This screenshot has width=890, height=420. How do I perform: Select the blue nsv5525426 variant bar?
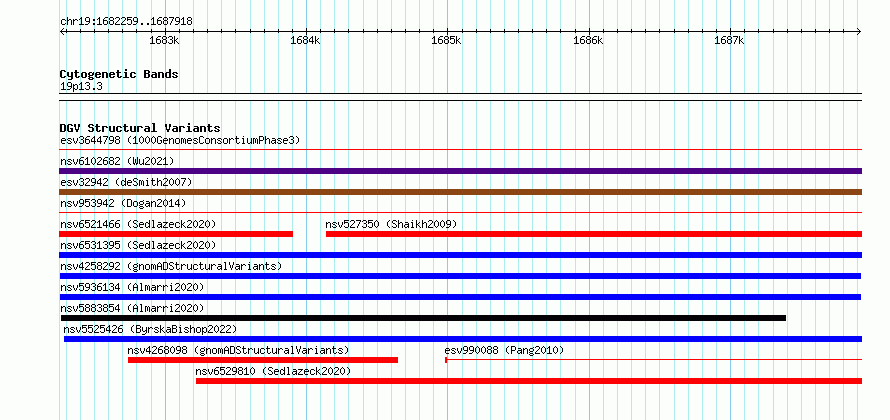pos(463,339)
